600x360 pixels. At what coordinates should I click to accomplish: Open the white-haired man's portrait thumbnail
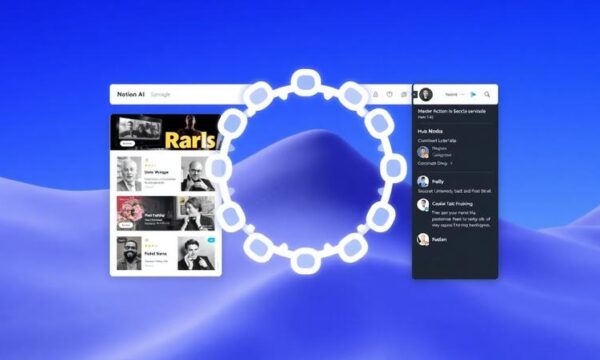(129, 174)
